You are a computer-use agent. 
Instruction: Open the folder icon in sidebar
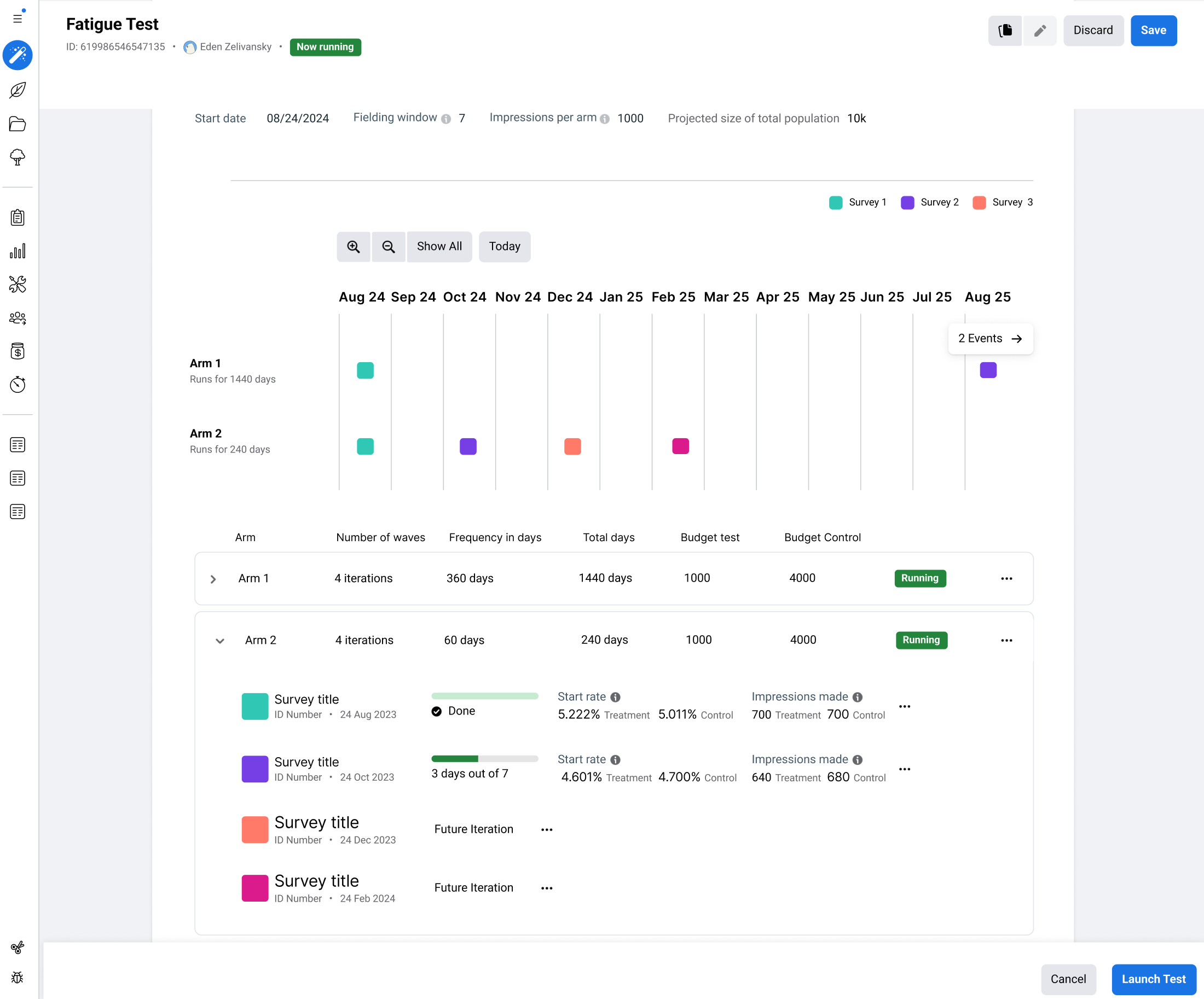point(18,124)
